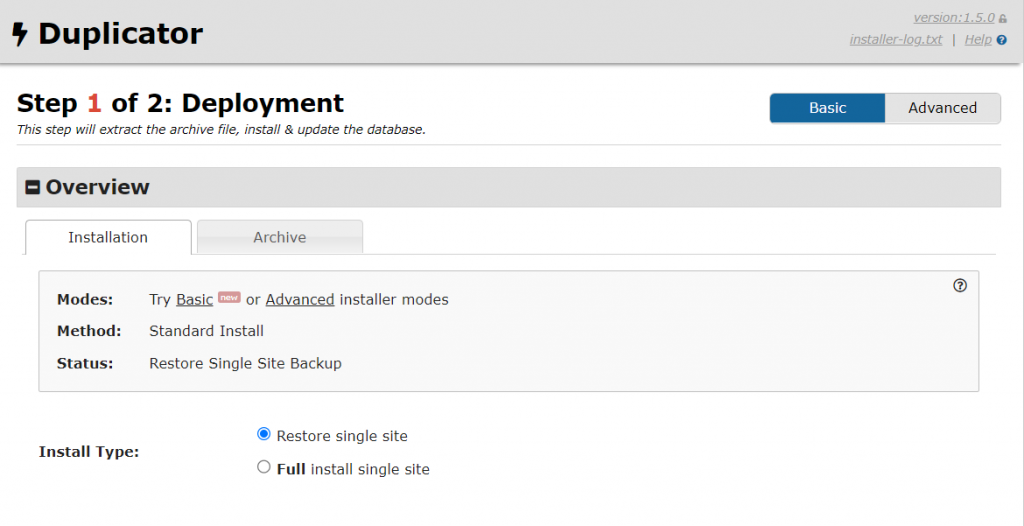Open the Installation tab
This screenshot has width=1024, height=526.
coord(108,238)
